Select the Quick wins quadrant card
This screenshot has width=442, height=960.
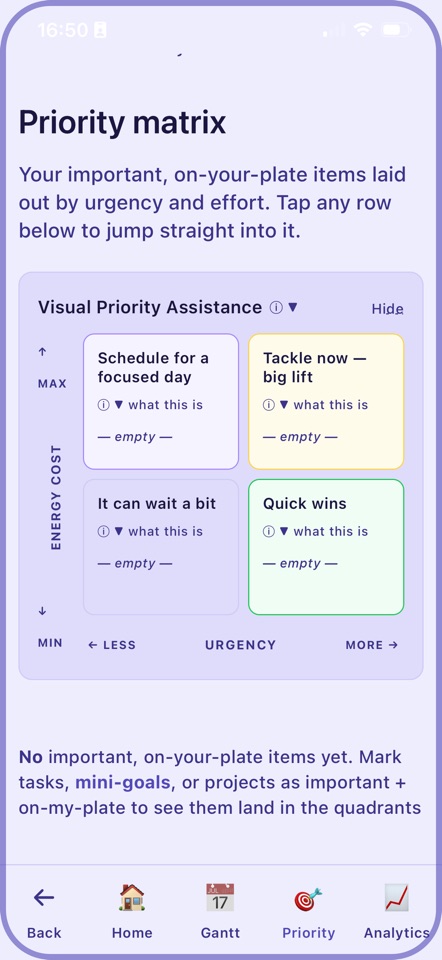[x=326, y=547]
